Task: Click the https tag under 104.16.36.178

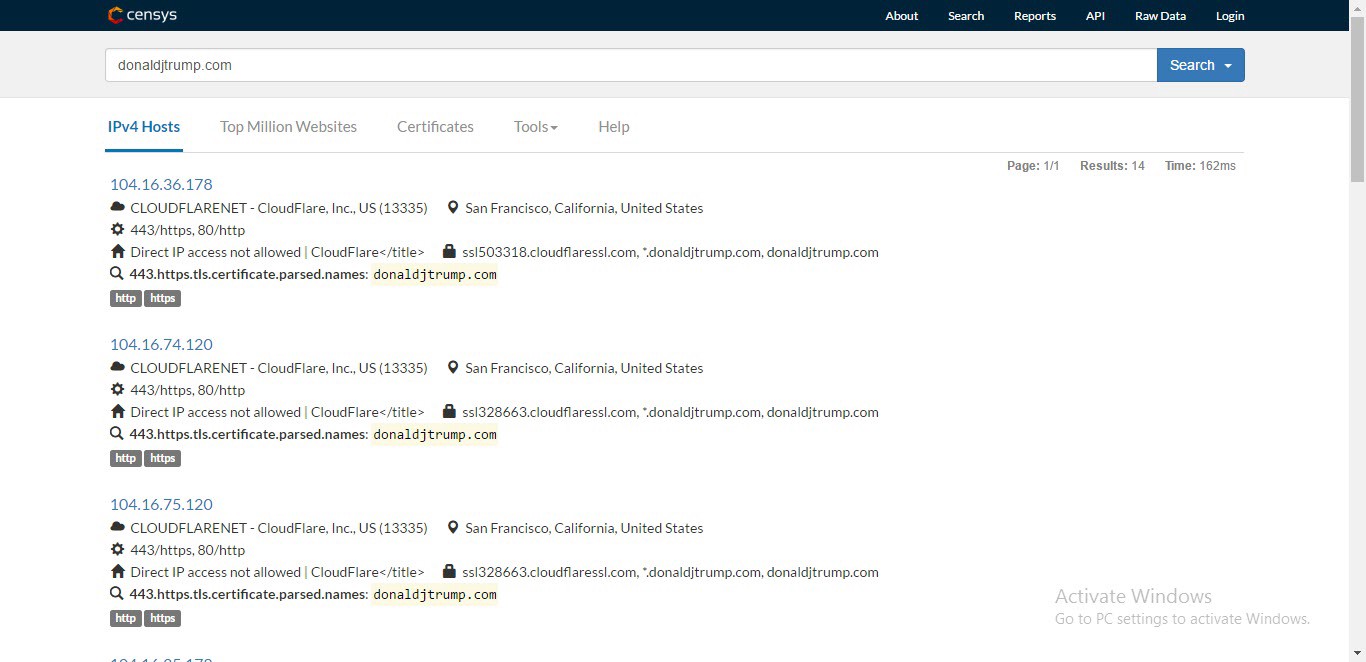Action: (x=162, y=298)
